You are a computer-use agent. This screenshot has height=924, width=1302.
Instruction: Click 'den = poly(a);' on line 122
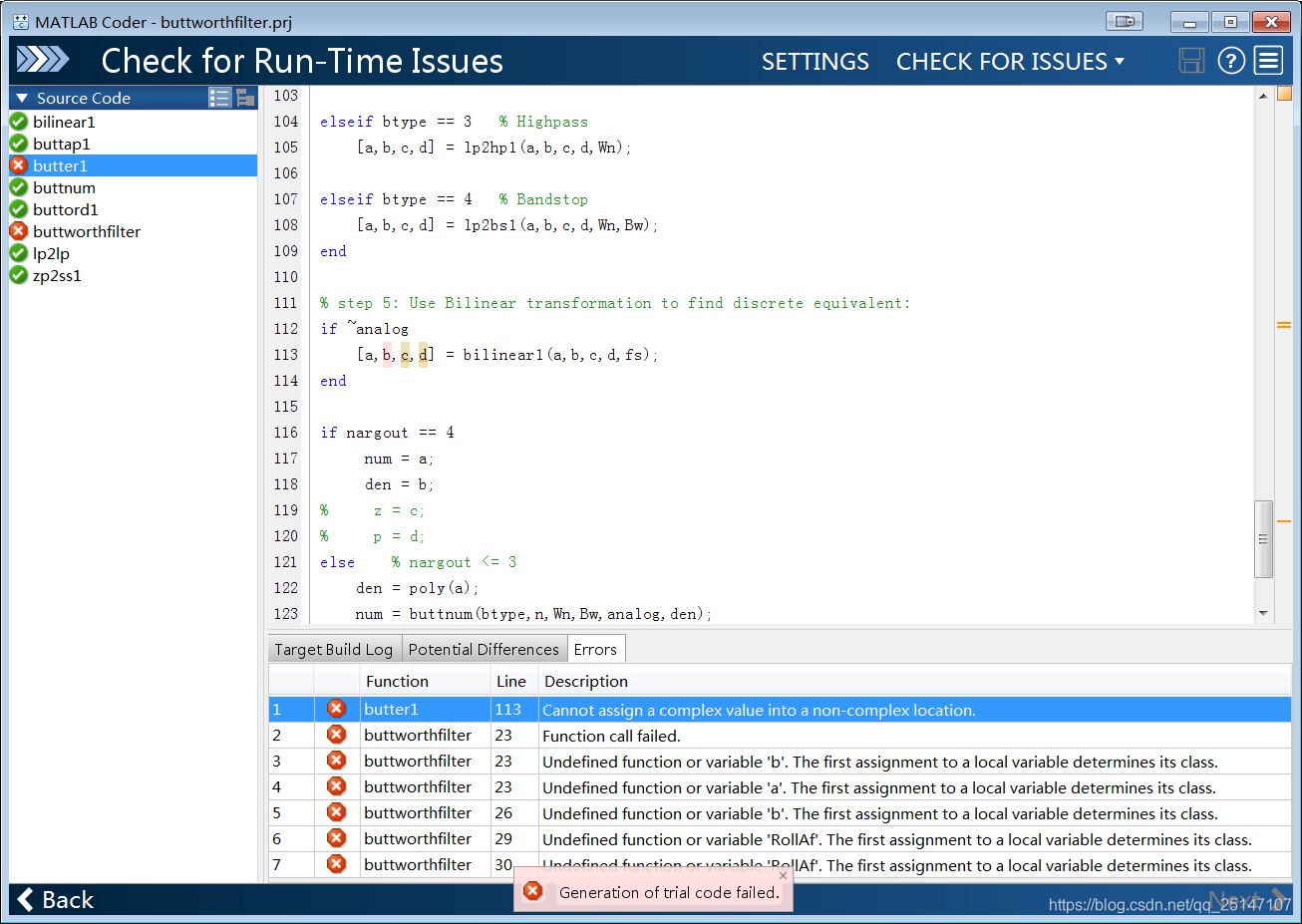(x=418, y=588)
